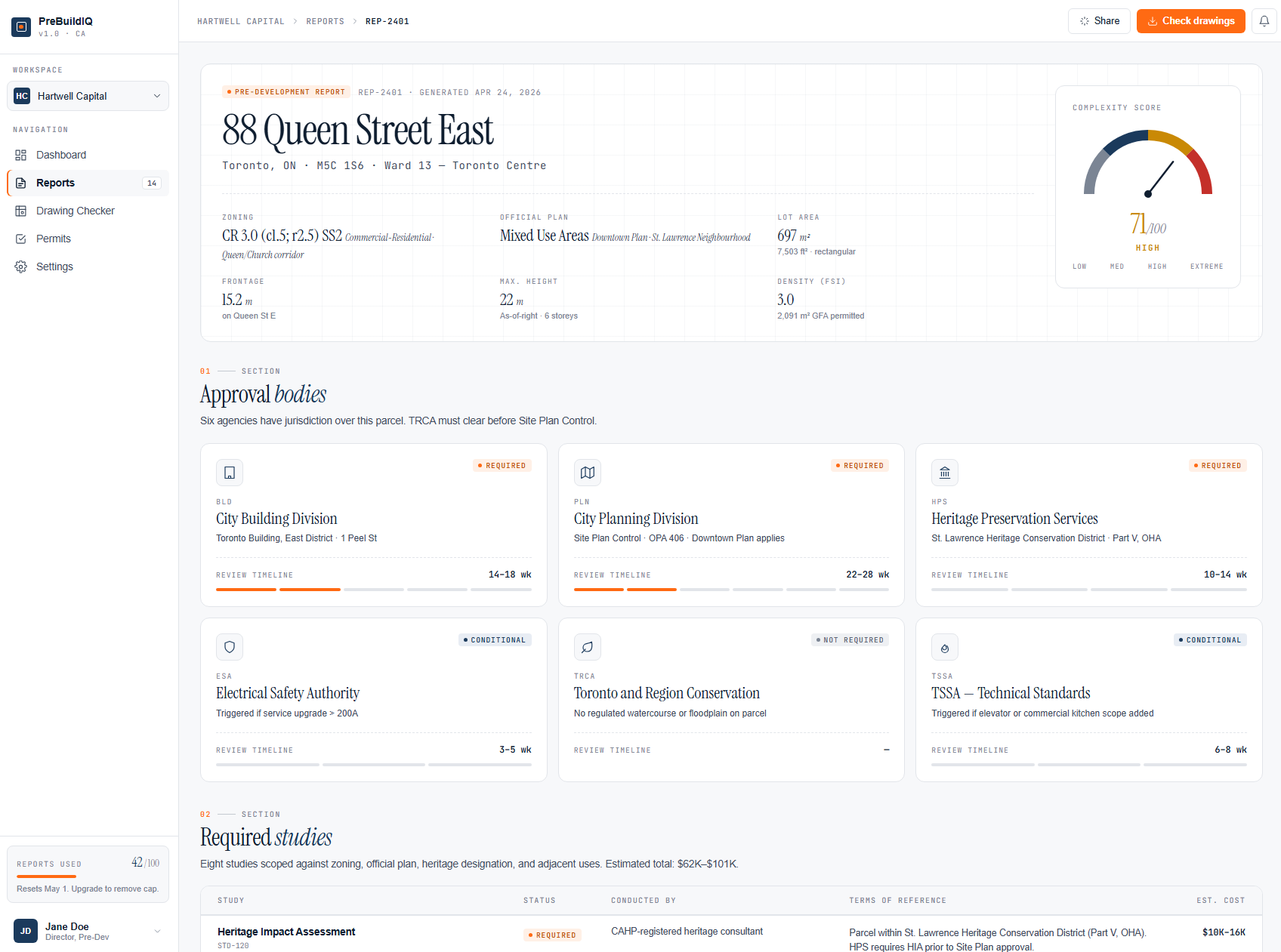Click the Electrical Safety Authority shield icon
Image resolution: width=1281 pixels, height=952 pixels.
pyautogui.click(x=230, y=647)
